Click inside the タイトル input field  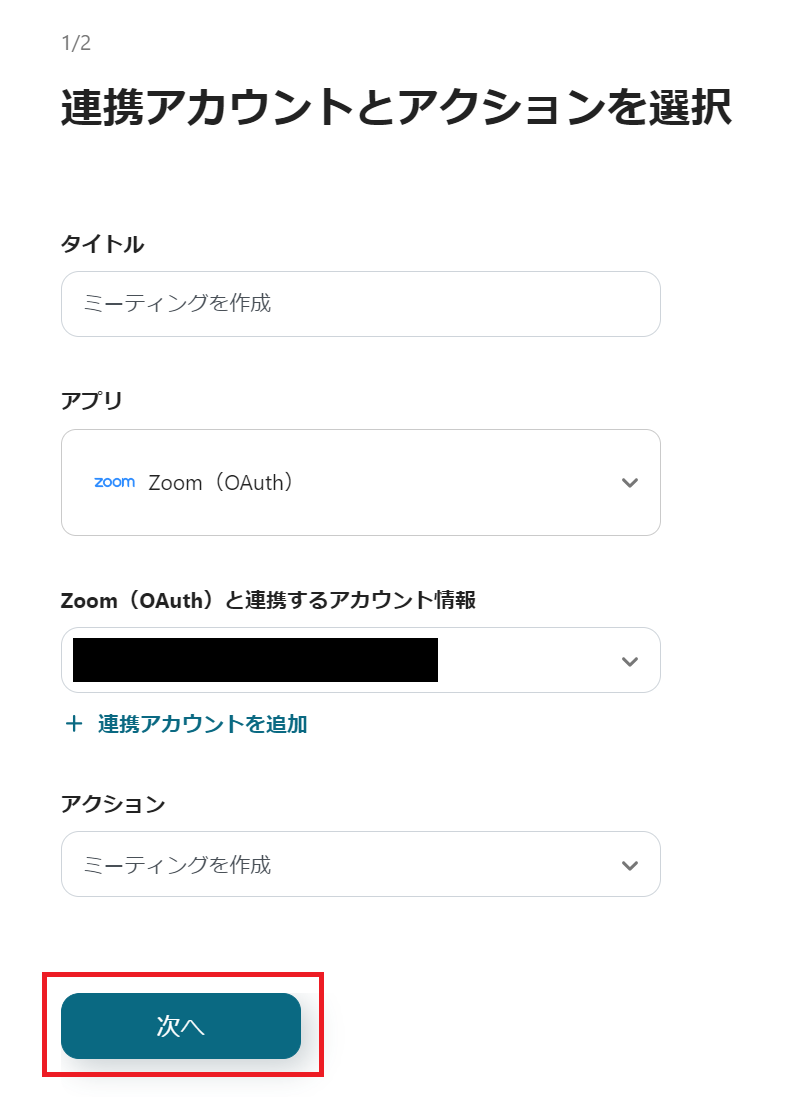coord(360,304)
